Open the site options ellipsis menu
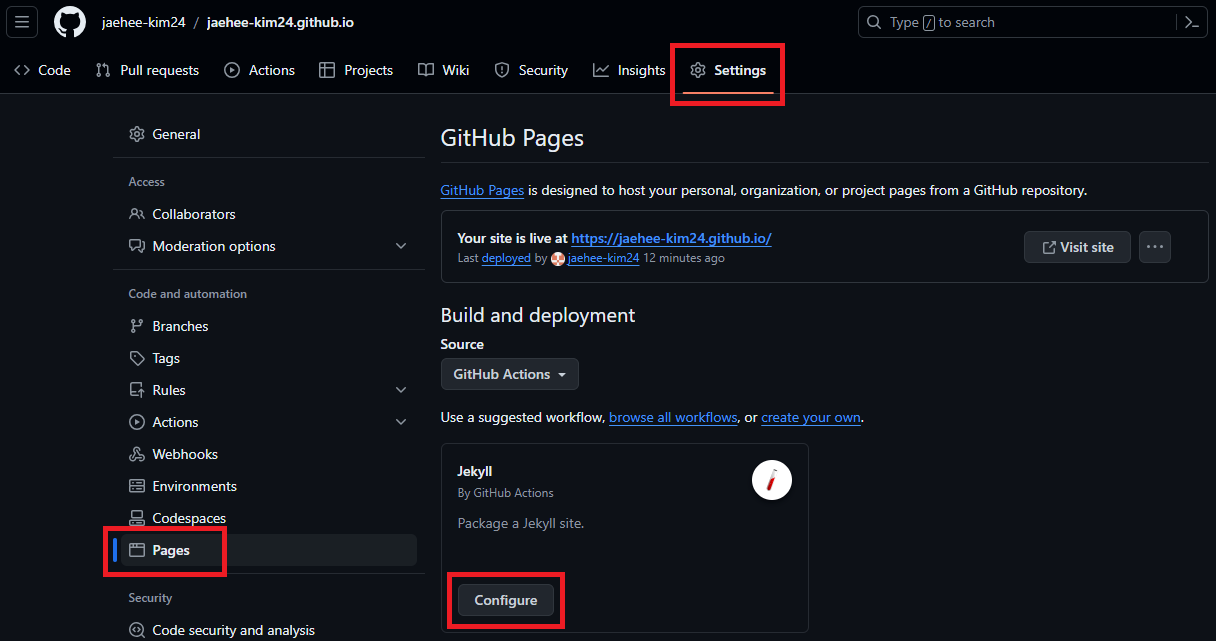Screen dimensions: 1216x641 (1155, 247)
